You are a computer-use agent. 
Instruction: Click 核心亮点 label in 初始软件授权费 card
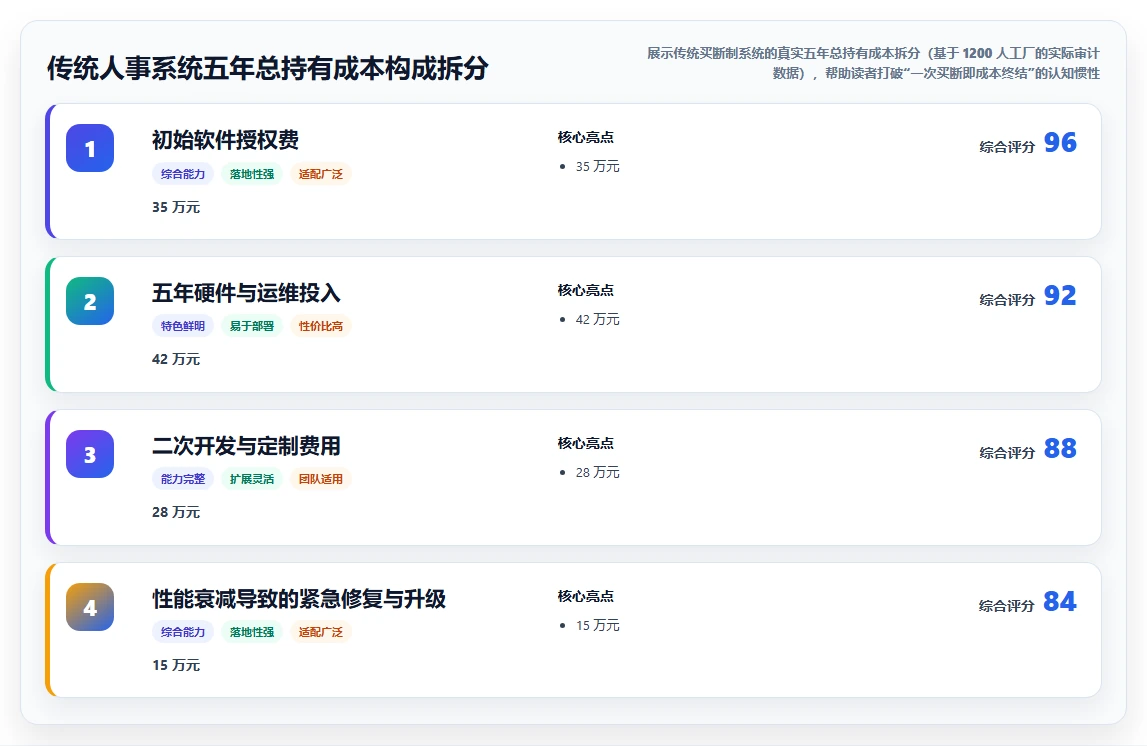click(585, 137)
